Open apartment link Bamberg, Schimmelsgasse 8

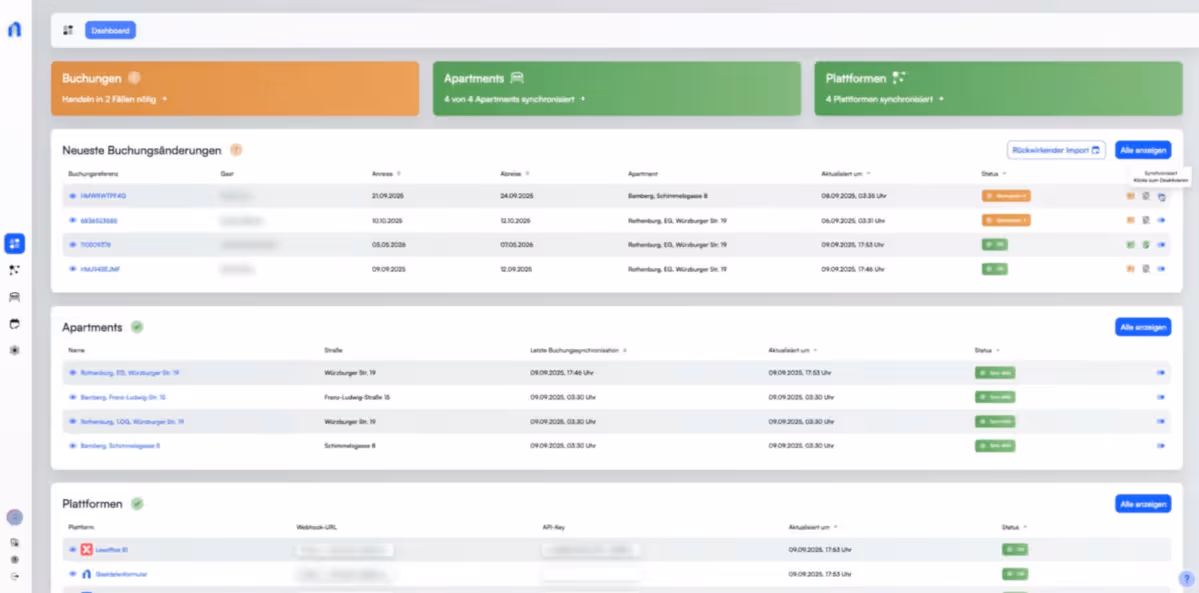click(120, 445)
